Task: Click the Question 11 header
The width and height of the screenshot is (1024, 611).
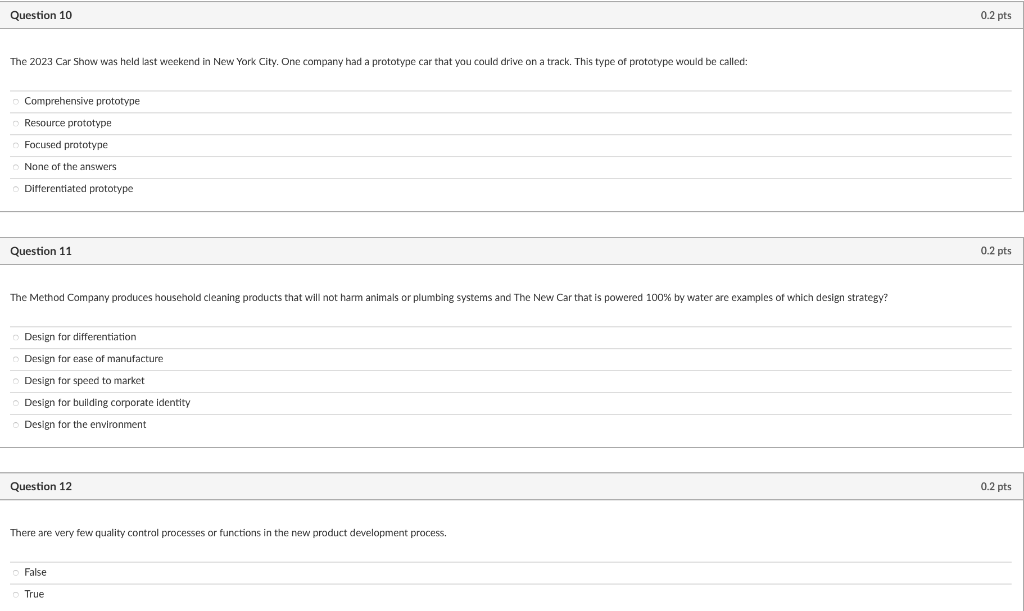Action: (x=40, y=251)
